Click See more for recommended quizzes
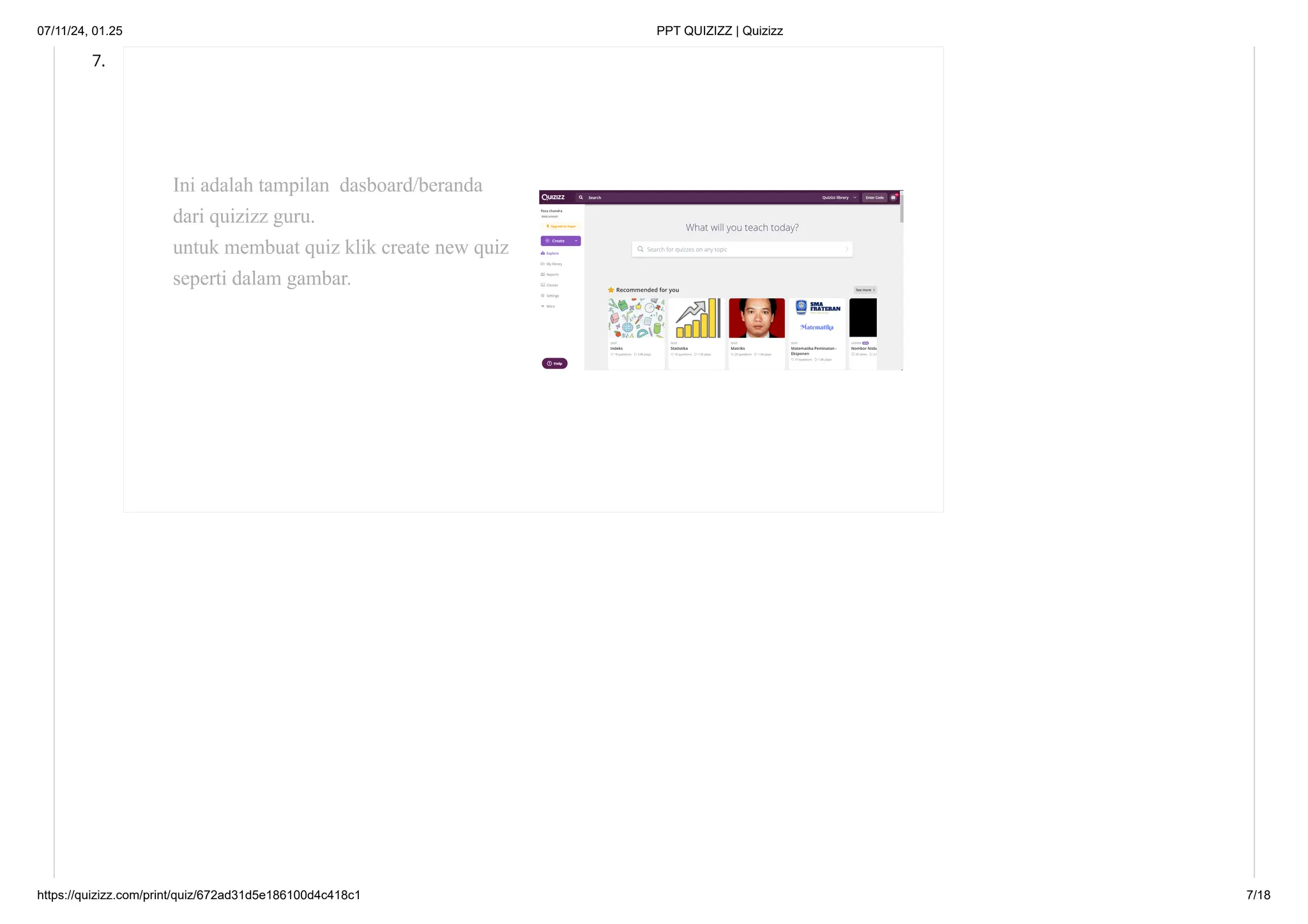The image size is (1308, 924). coord(865,290)
